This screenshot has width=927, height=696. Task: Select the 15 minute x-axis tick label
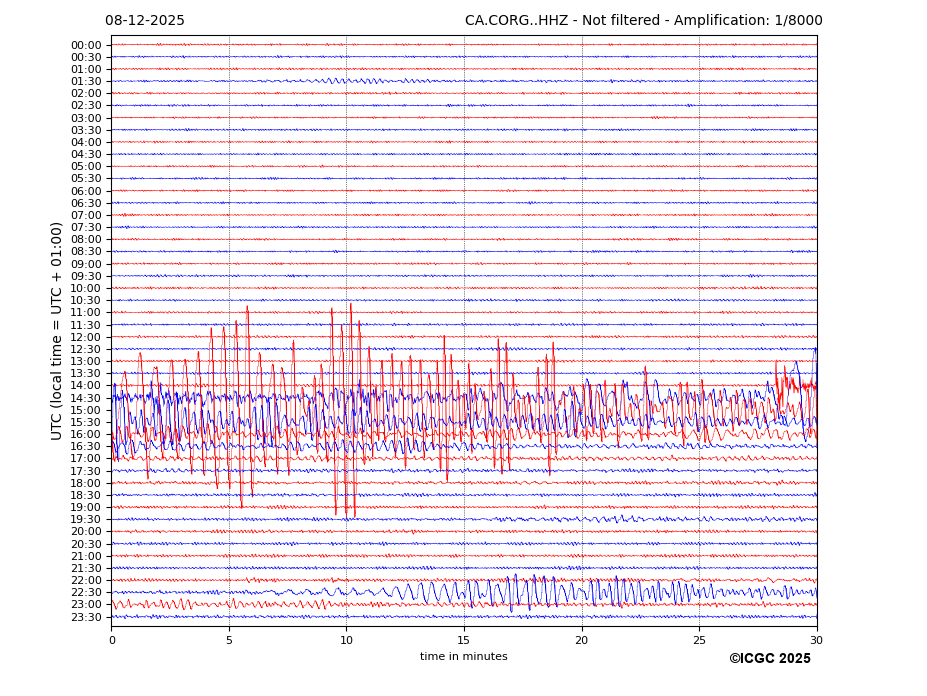pos(464,640)
